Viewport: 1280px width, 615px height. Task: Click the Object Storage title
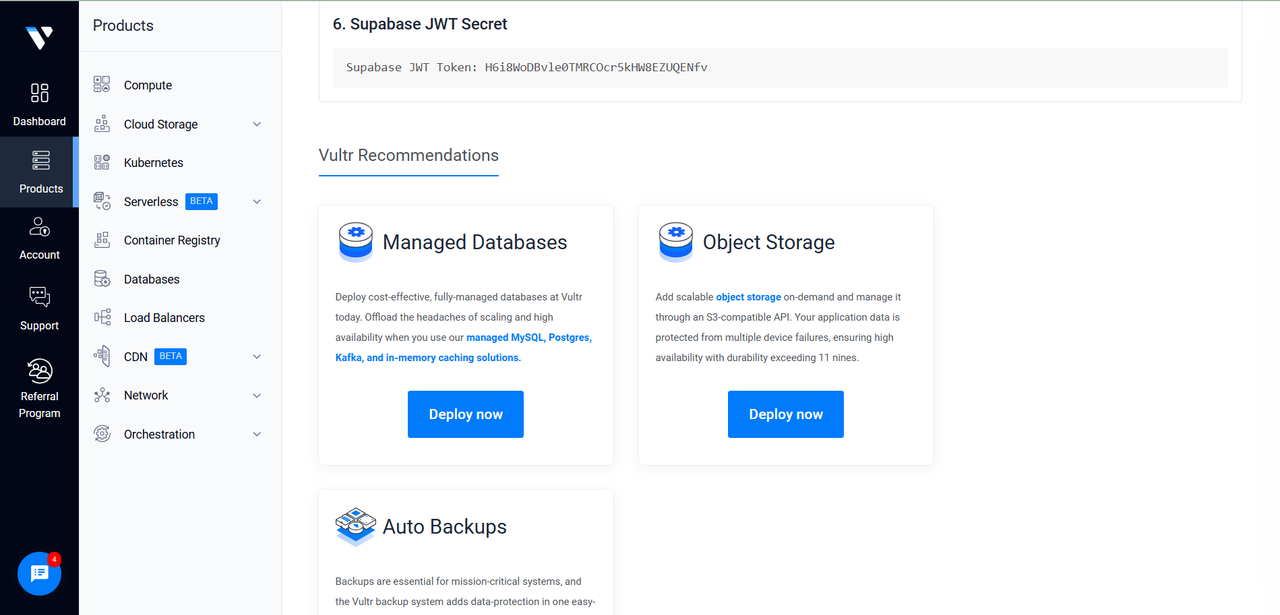pos(768,242)
